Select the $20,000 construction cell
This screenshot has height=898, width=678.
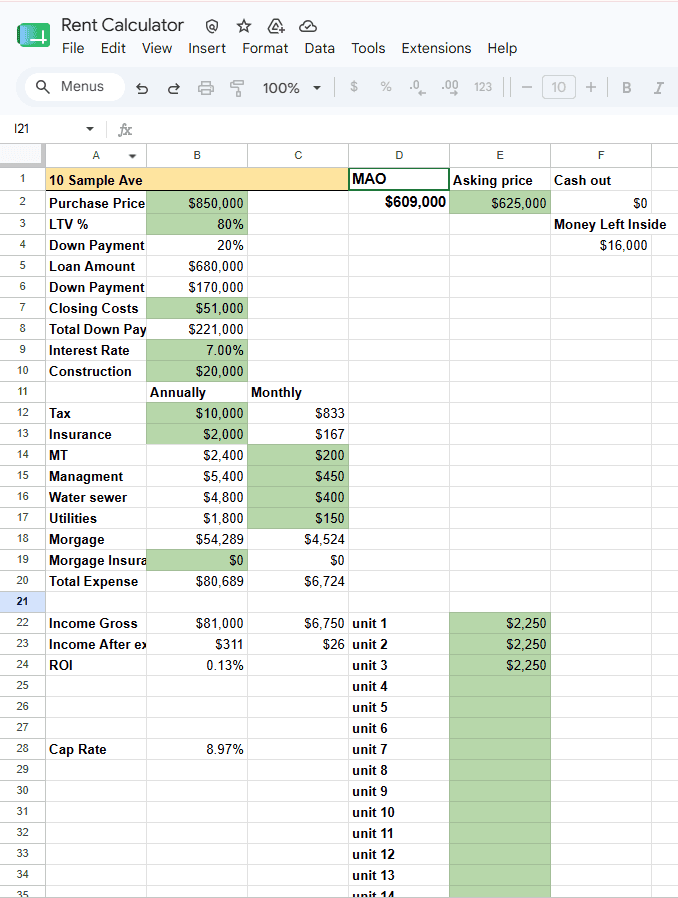[x=197, y=371]
